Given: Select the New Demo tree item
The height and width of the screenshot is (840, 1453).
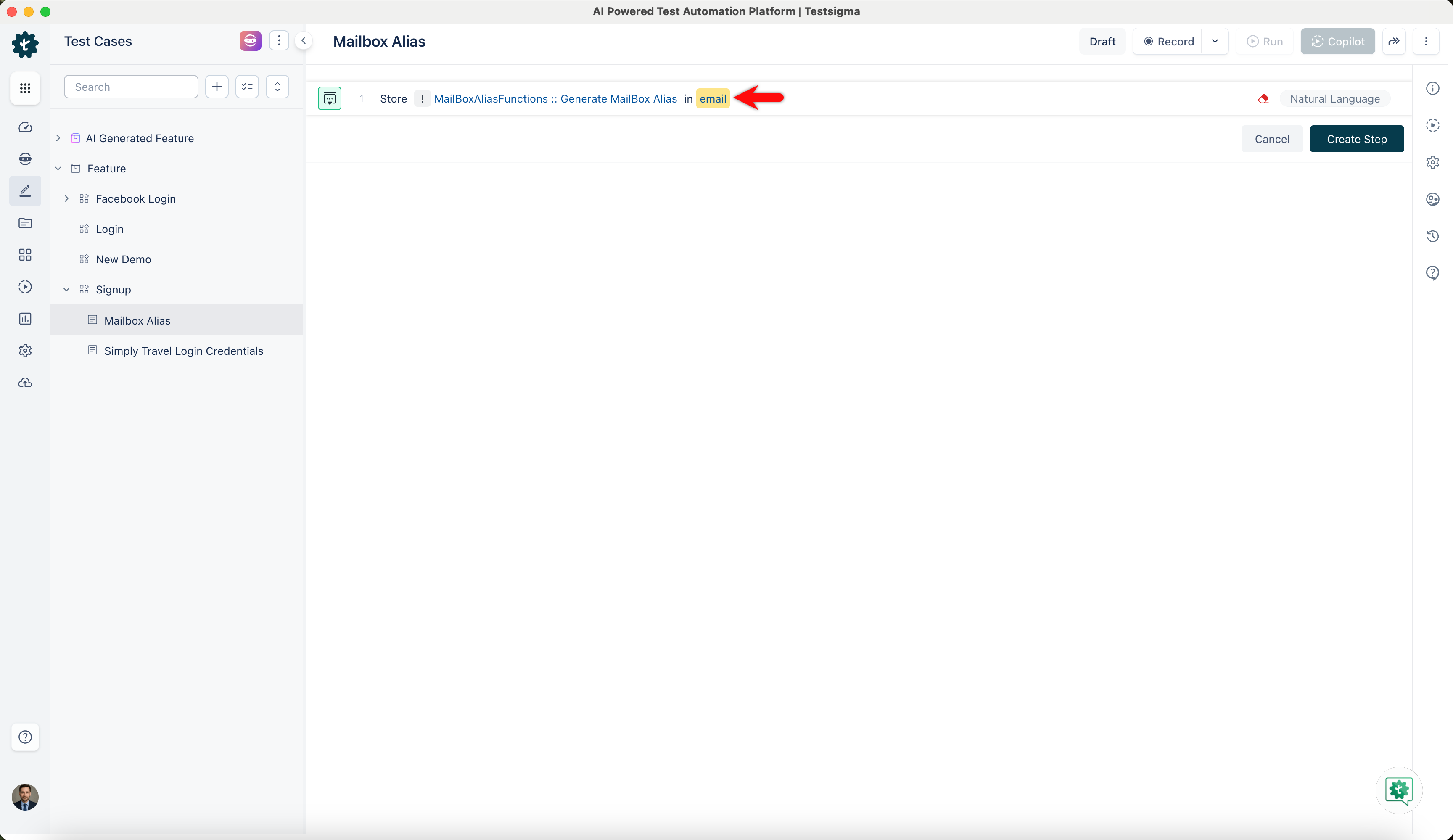Looking at the screenshot, I should (123, 259).
